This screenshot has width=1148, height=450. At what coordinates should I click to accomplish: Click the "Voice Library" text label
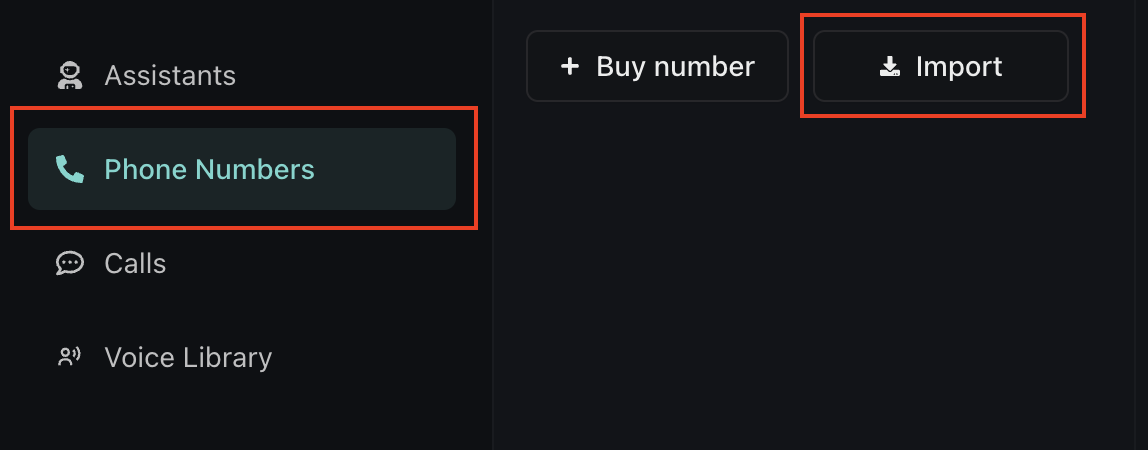point(188,357)
